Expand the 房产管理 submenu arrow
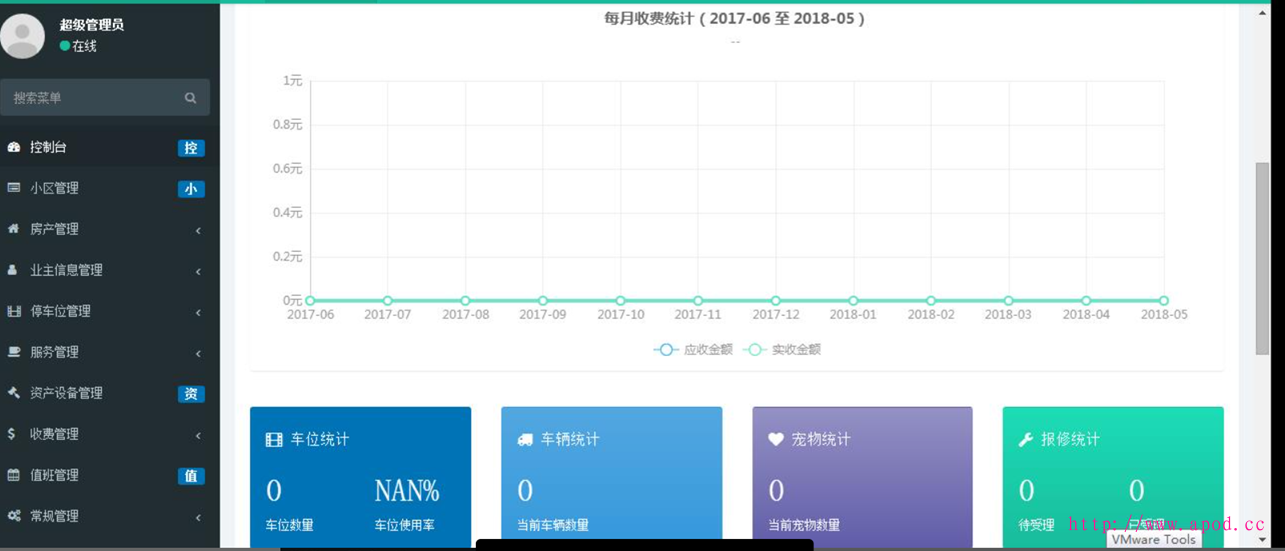The height and width of the screenshot is (551, 1285). pyautogui.click(x=198, y=230)
